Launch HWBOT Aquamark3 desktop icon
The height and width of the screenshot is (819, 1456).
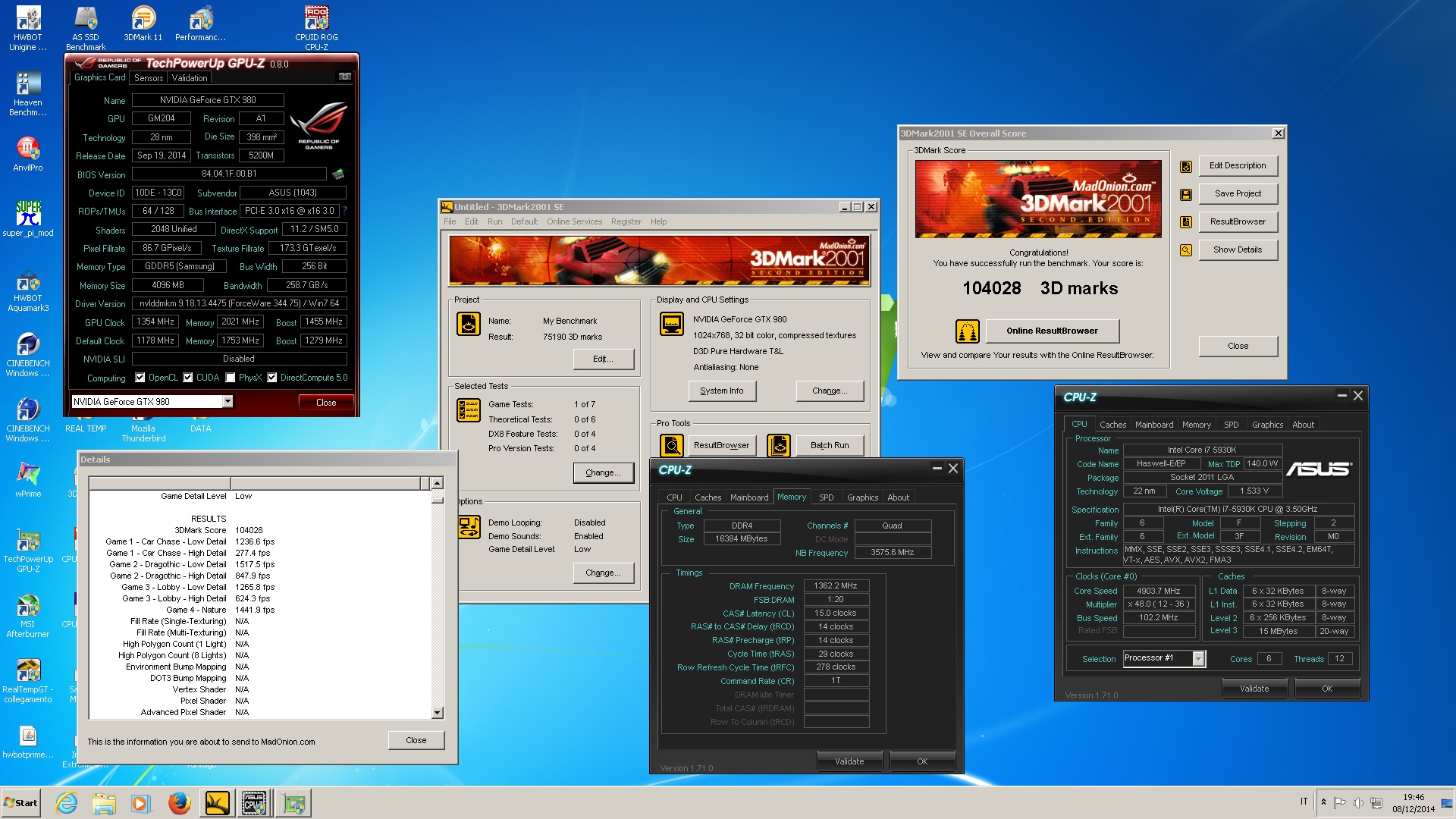(28, 290)
